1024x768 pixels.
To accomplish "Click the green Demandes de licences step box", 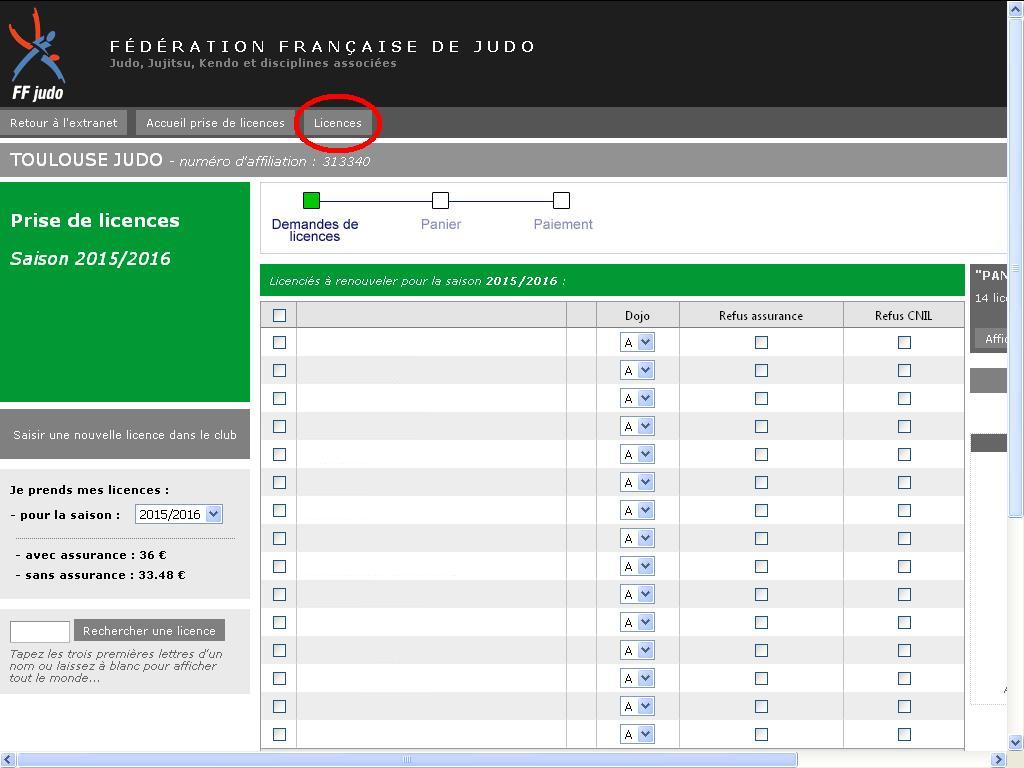I will [311, 200].
